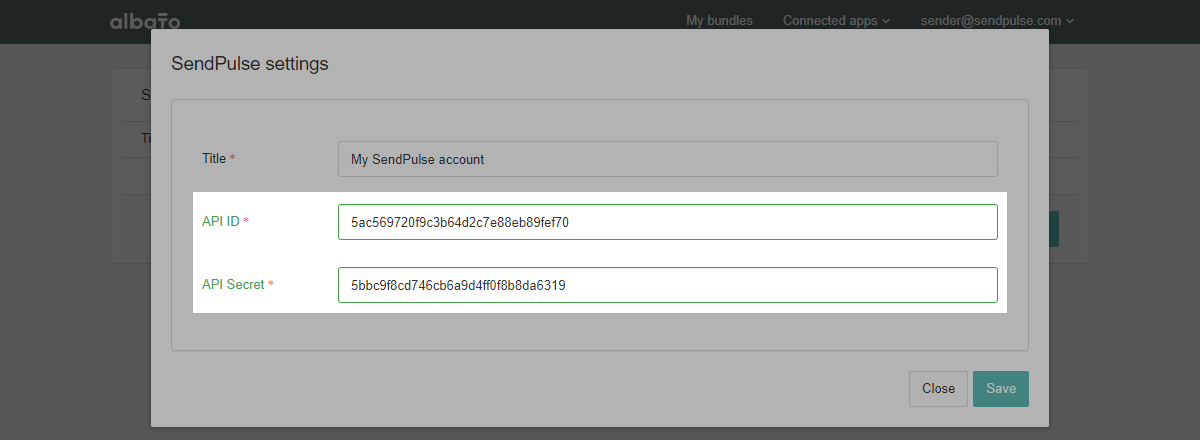Open the sender@sendpulse.com account menu
Image resolution: width=1200 pixels, height=440 pixels.
tap(991, 20)
